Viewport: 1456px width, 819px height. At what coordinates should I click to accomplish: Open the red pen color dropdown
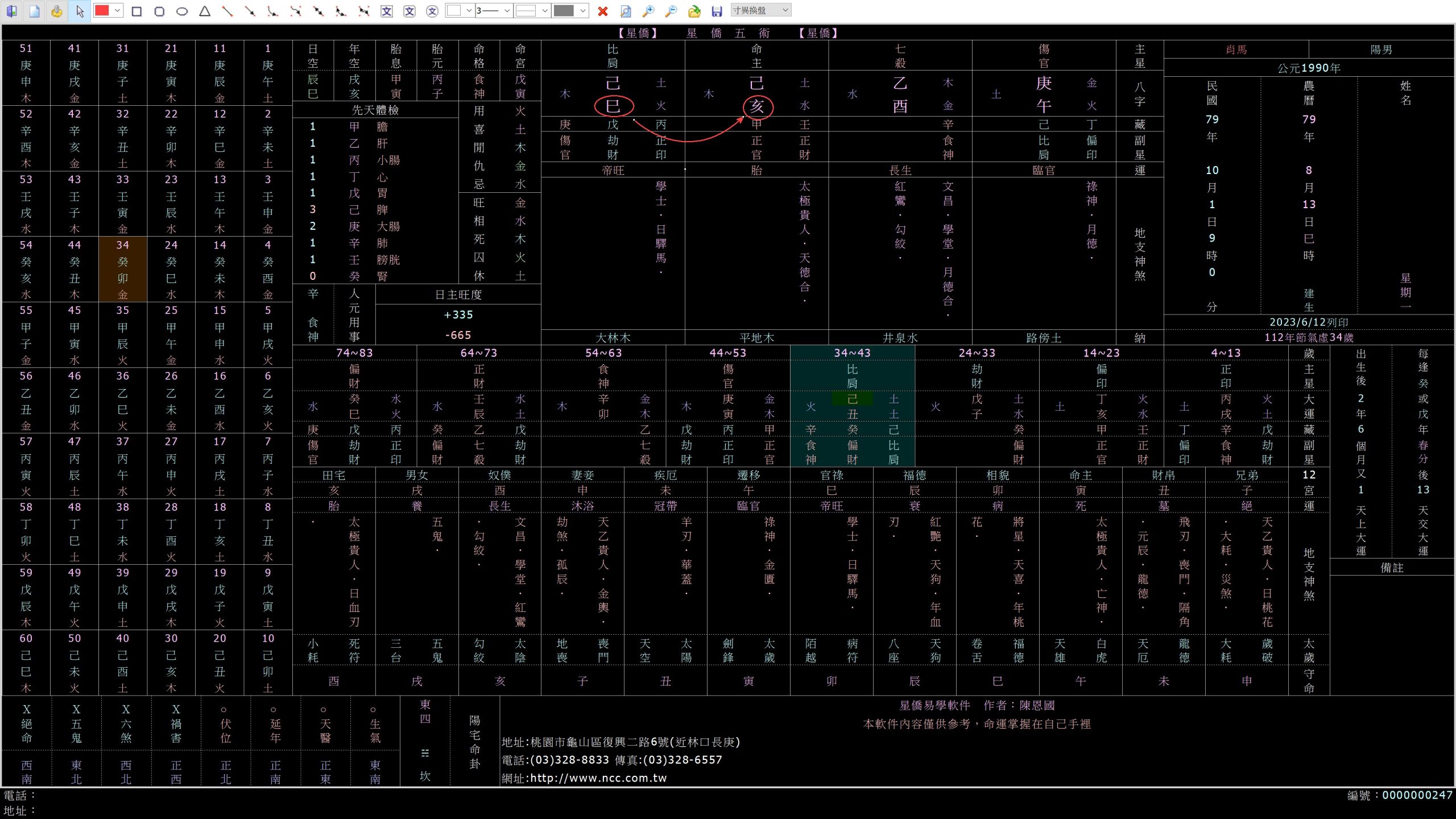click(118, 11)
